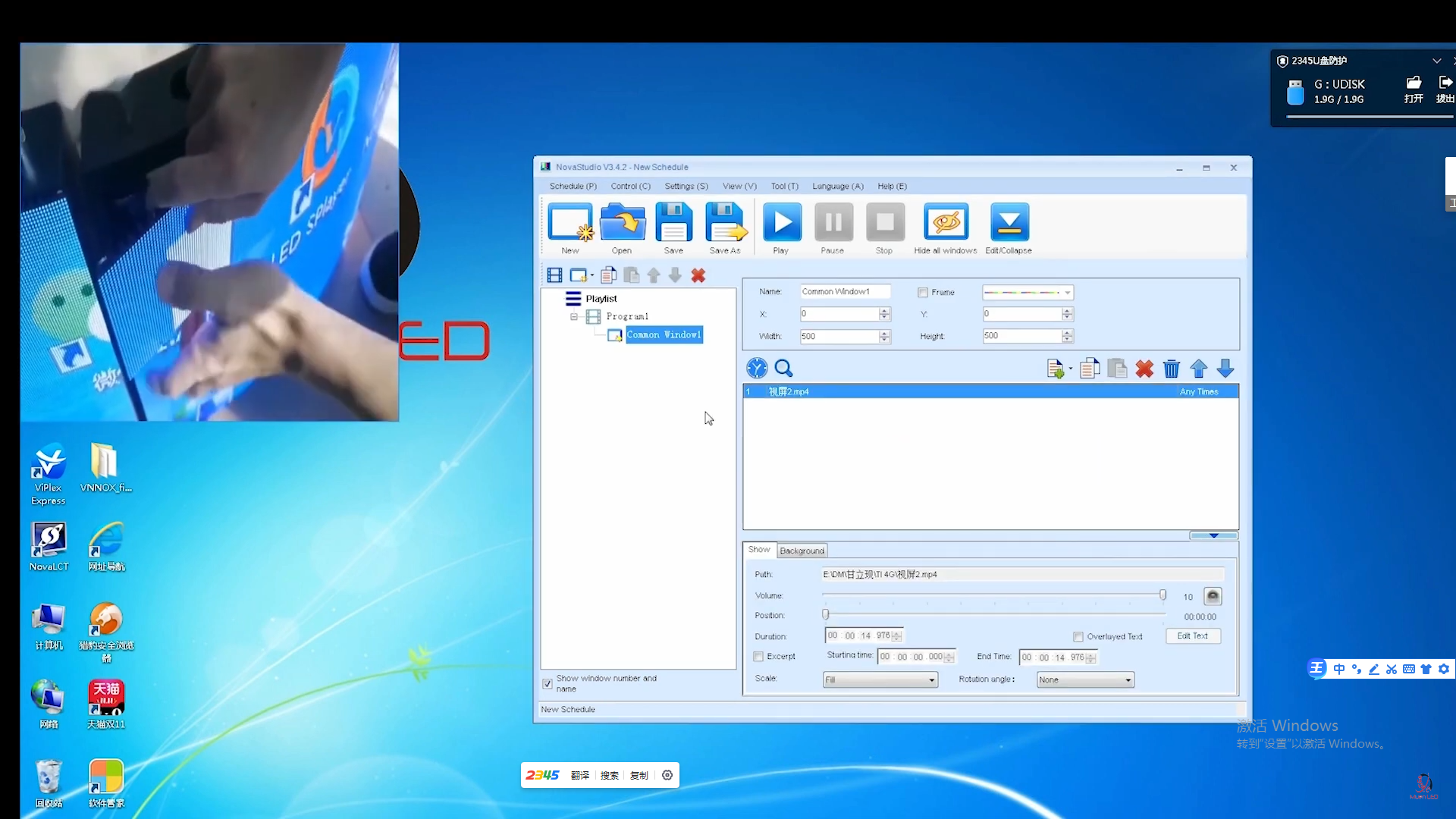Click the magnifier search icon above media list

[x=784, y=369]
